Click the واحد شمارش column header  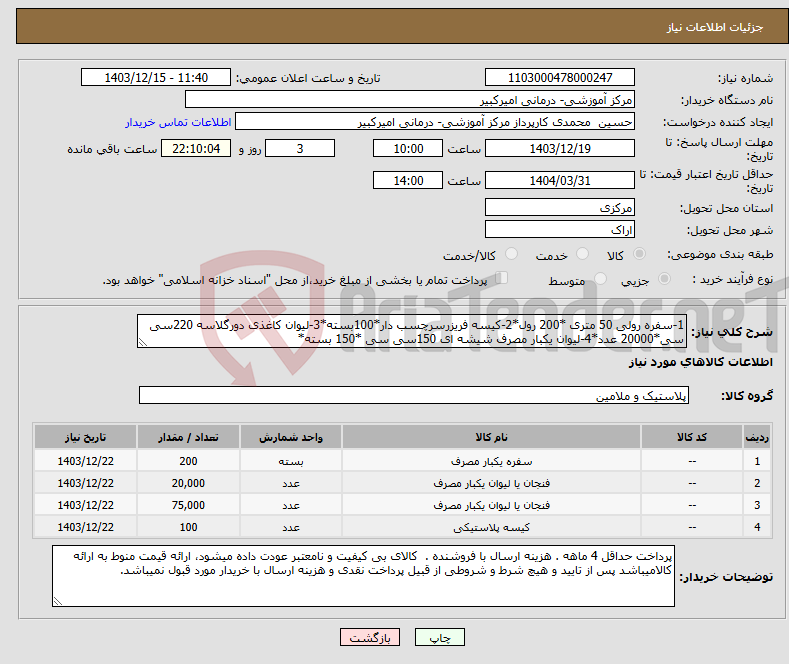coord(291,437)
